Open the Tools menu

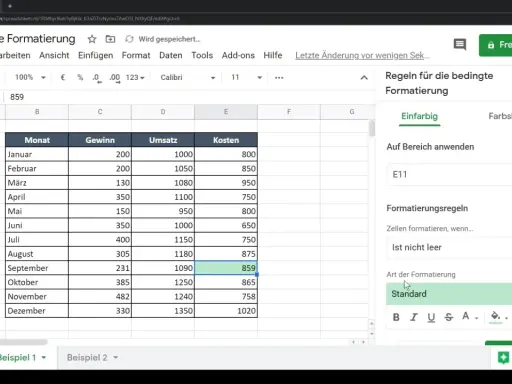point(202,55)
